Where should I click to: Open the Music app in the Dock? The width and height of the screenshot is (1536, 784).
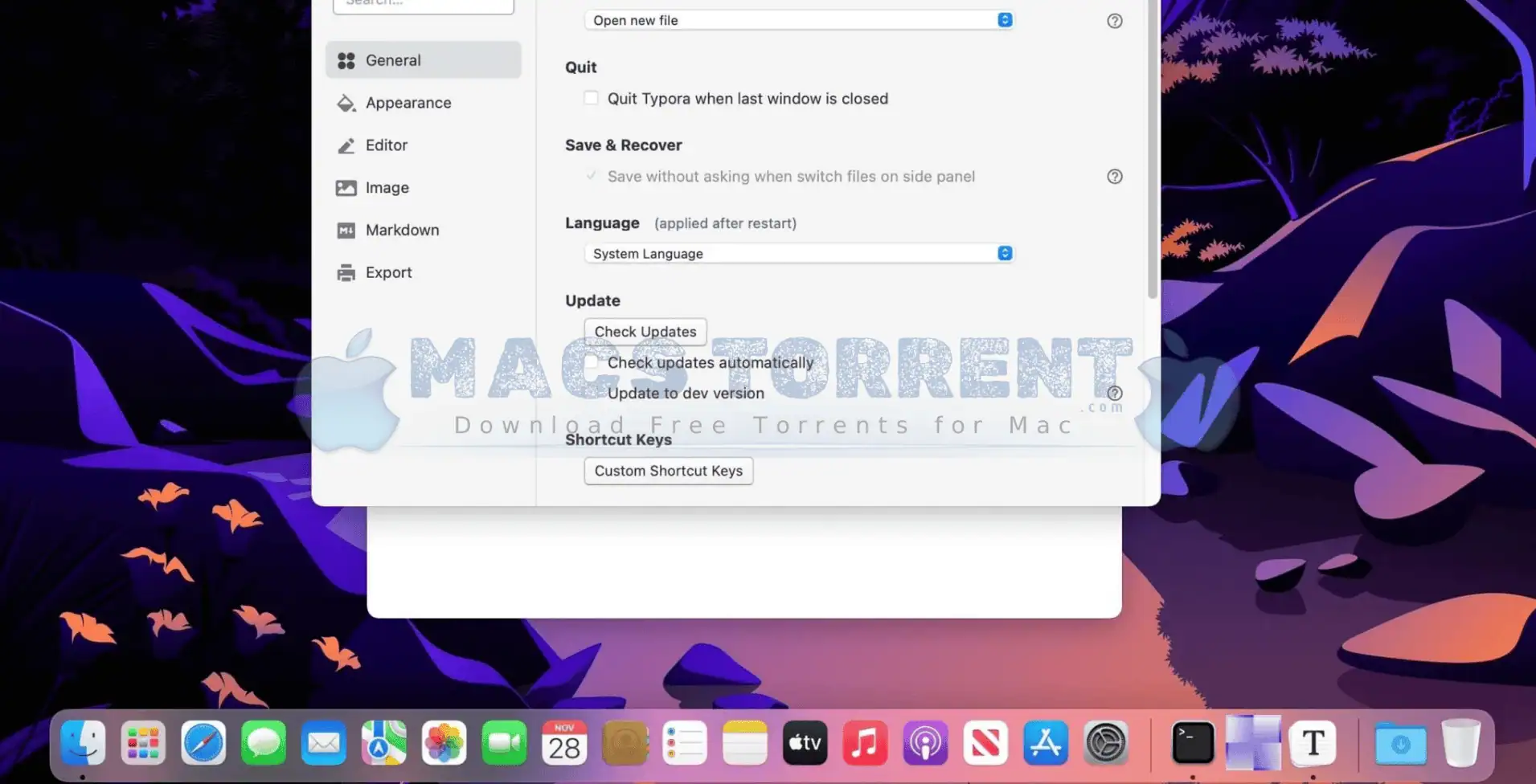click(865, 742)
